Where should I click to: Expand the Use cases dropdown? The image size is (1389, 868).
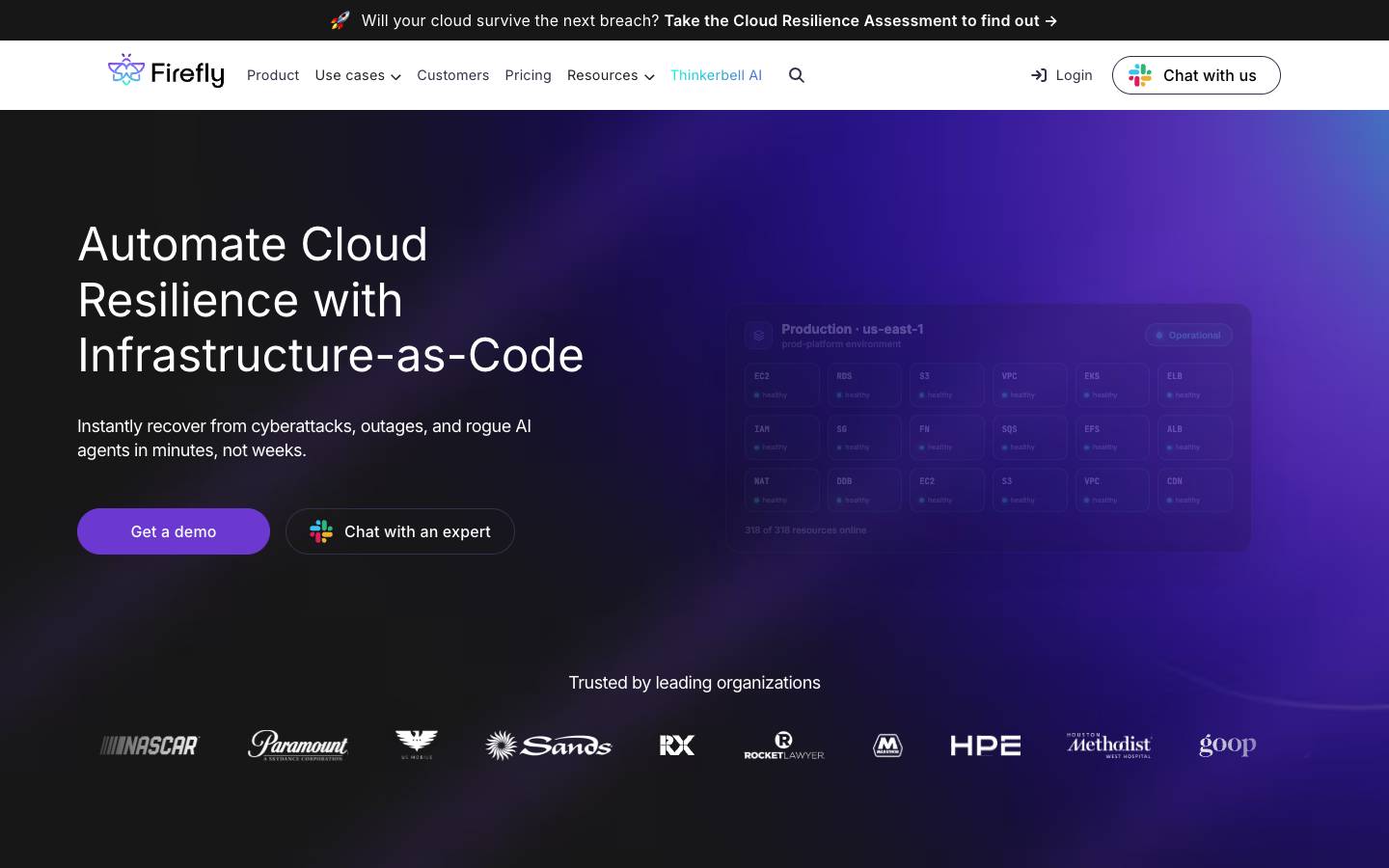click(x=358, y=75)
